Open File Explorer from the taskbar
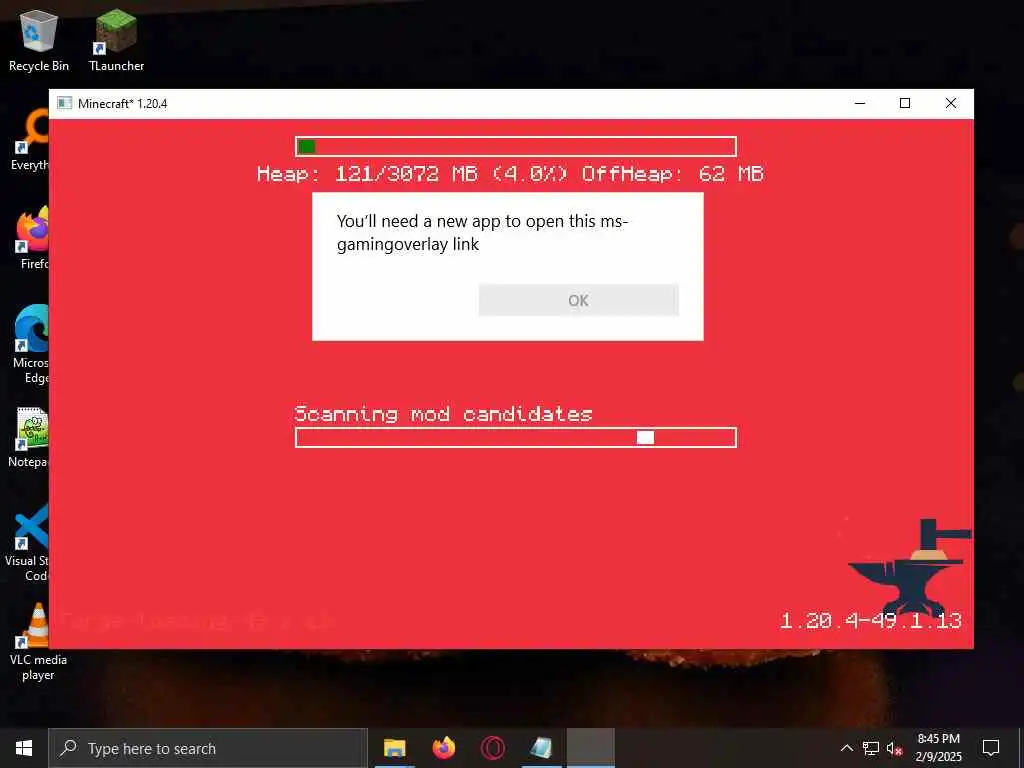 394,748
